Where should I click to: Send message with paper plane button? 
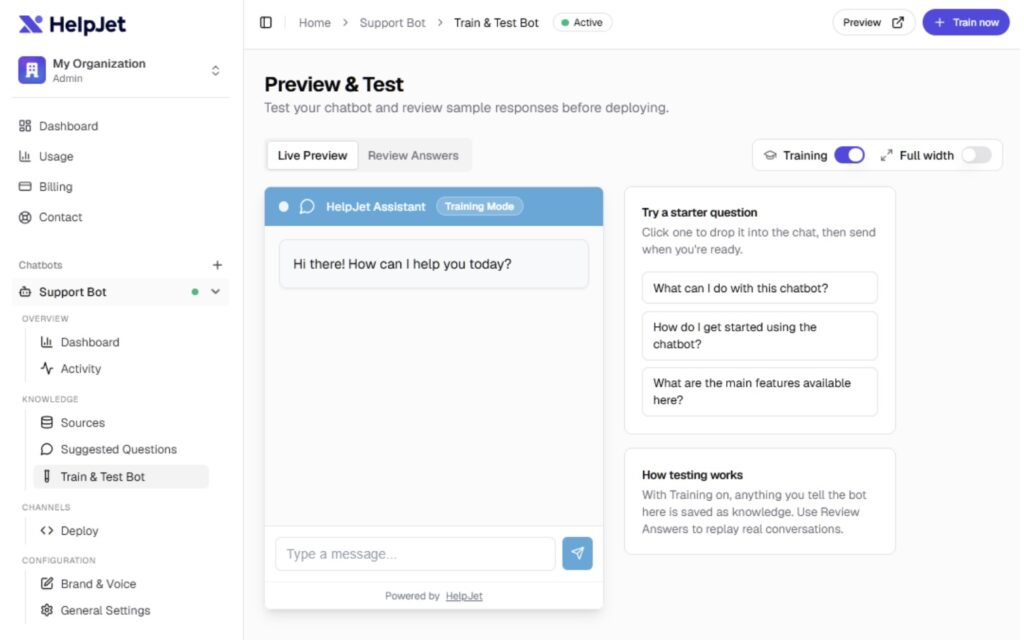(x=577, y=554)
